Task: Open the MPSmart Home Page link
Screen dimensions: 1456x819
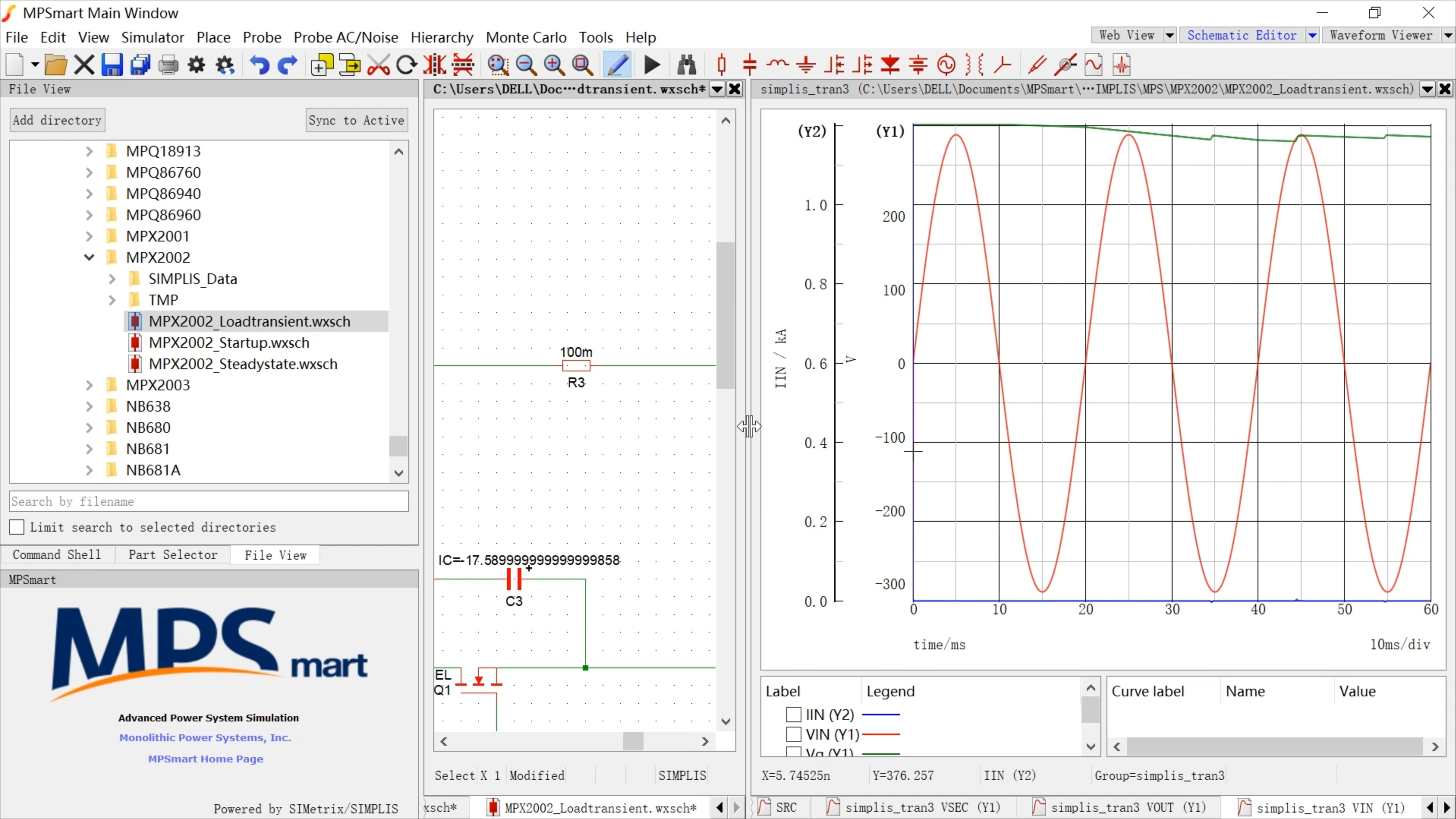Action: (205, 759)
